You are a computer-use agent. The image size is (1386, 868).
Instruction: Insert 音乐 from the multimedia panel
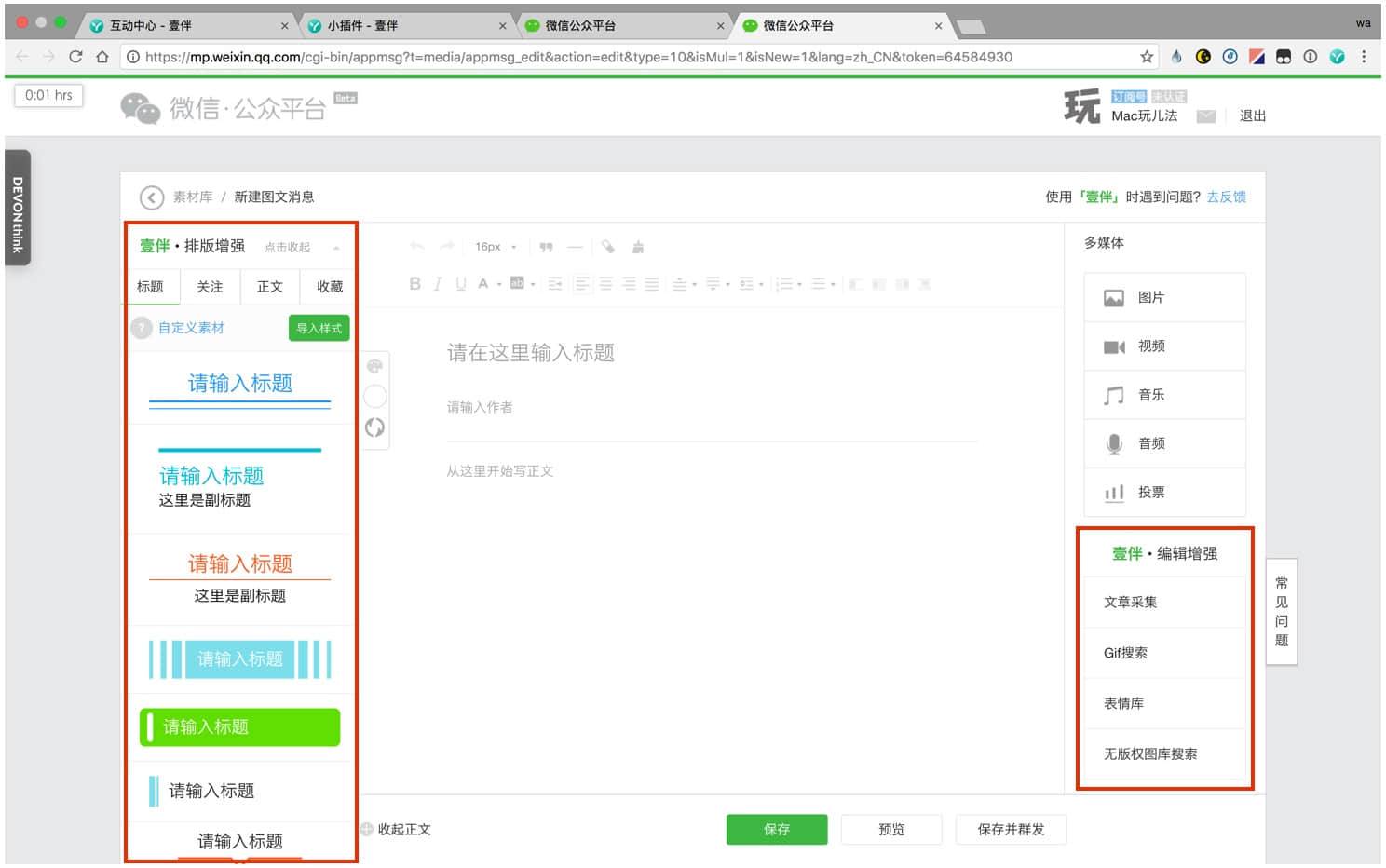1164,395
